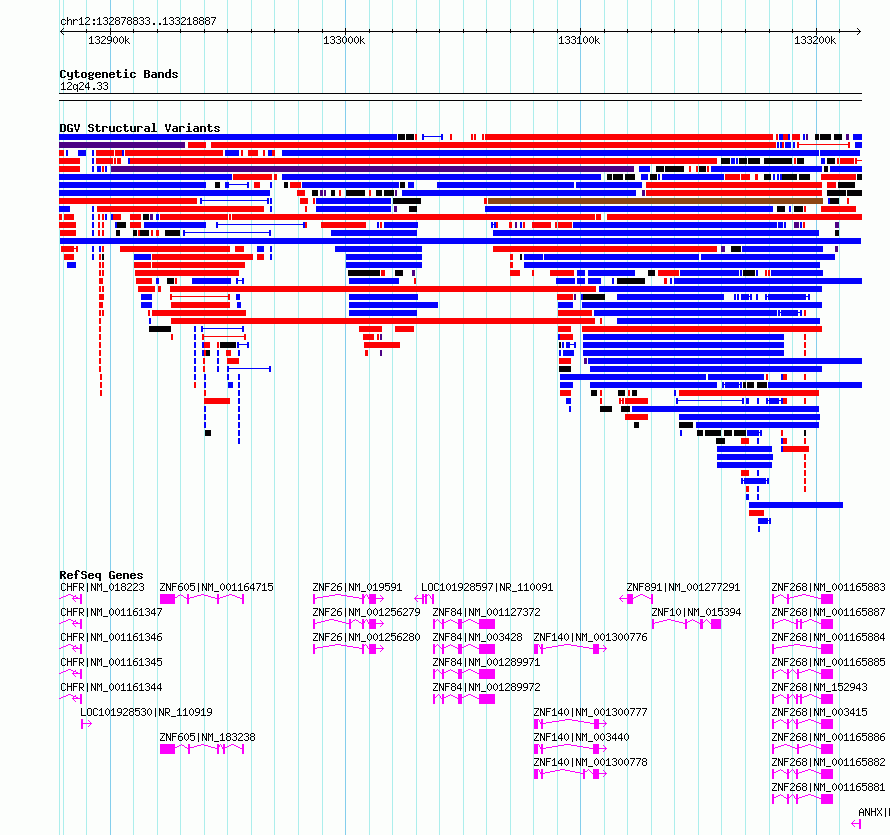The image size is (890, 835).
Task: Open LOC101928530|NR_110919 gene label
Action: point(146,712)
